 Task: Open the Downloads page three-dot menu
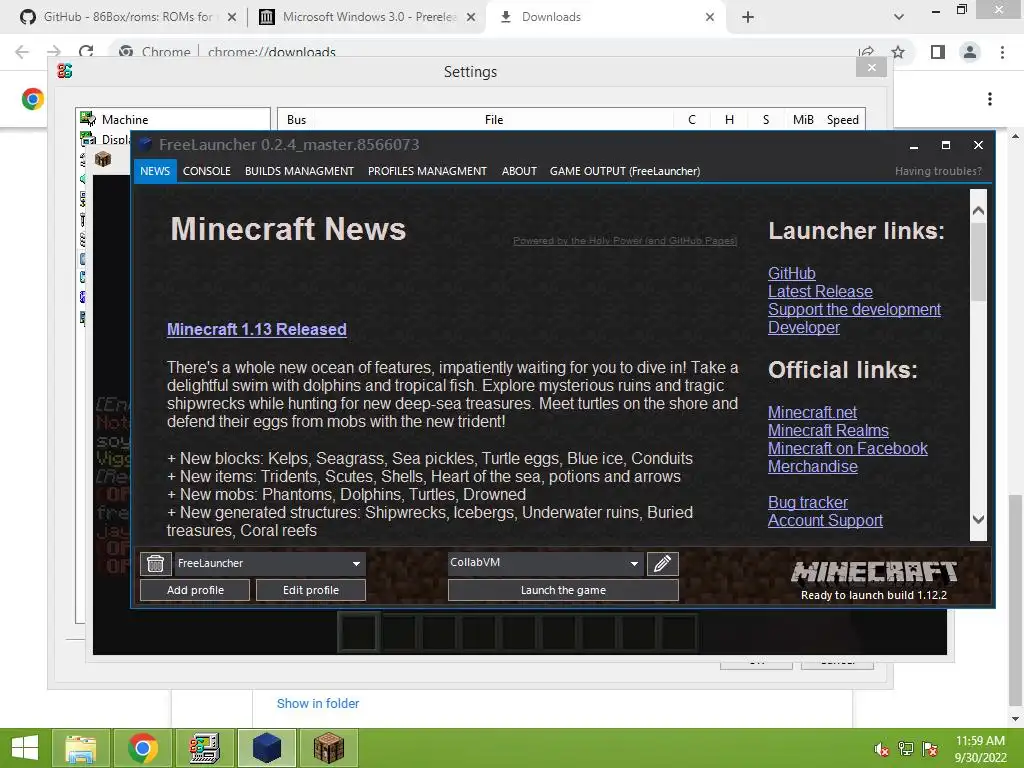[x=990, y=99]
